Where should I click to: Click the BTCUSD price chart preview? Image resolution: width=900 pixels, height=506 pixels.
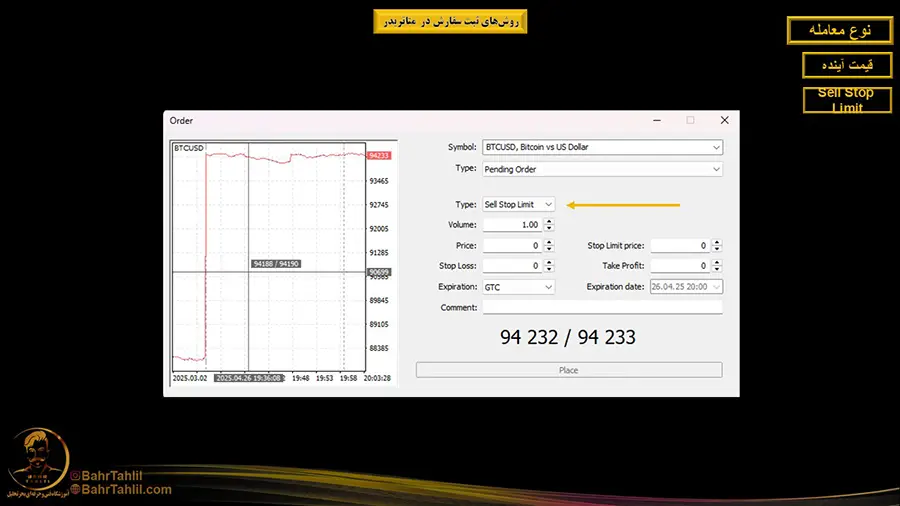(x=270, y=262)
